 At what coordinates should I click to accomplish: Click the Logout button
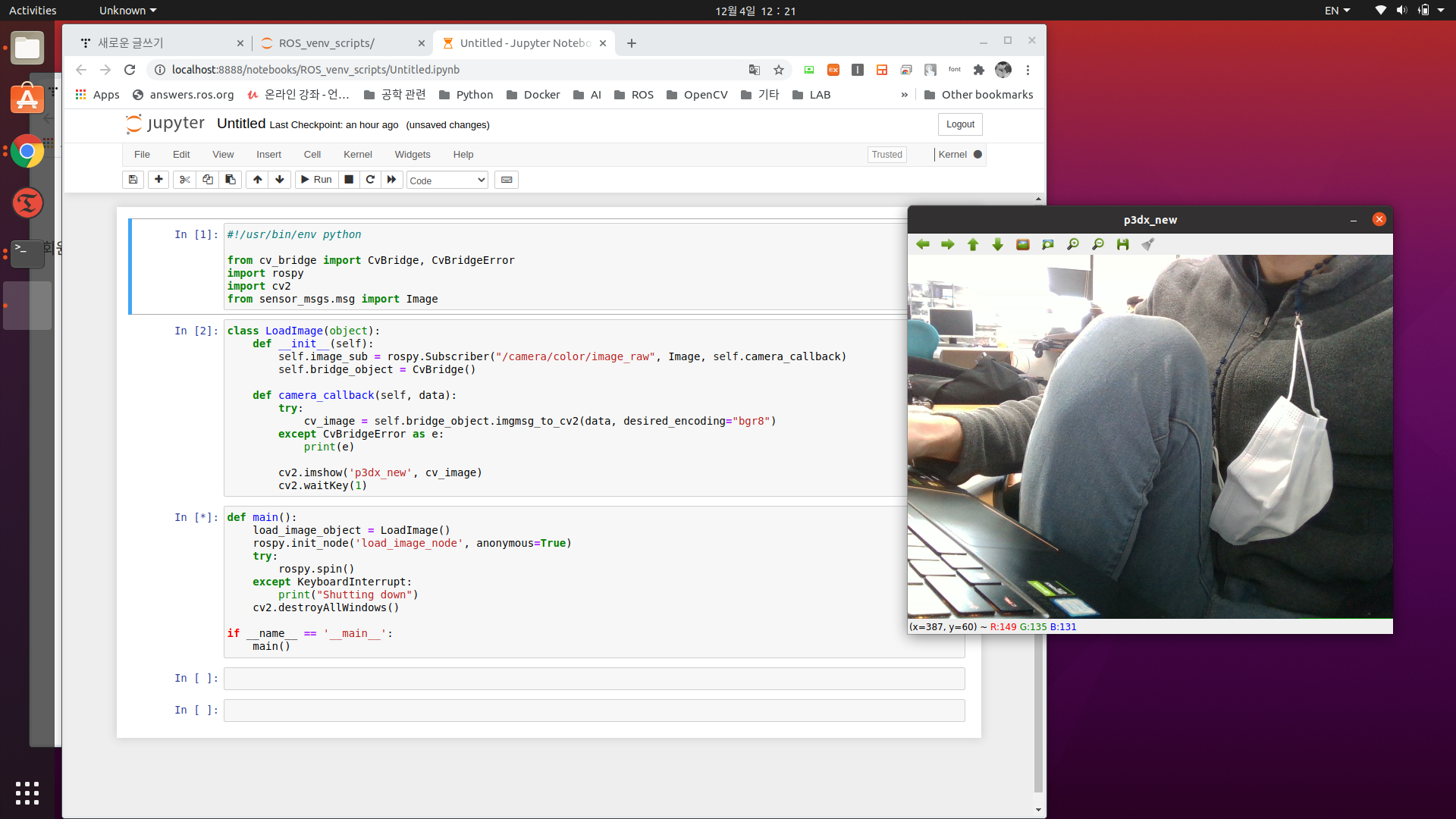pyautogui.click(x=960, y=124)
